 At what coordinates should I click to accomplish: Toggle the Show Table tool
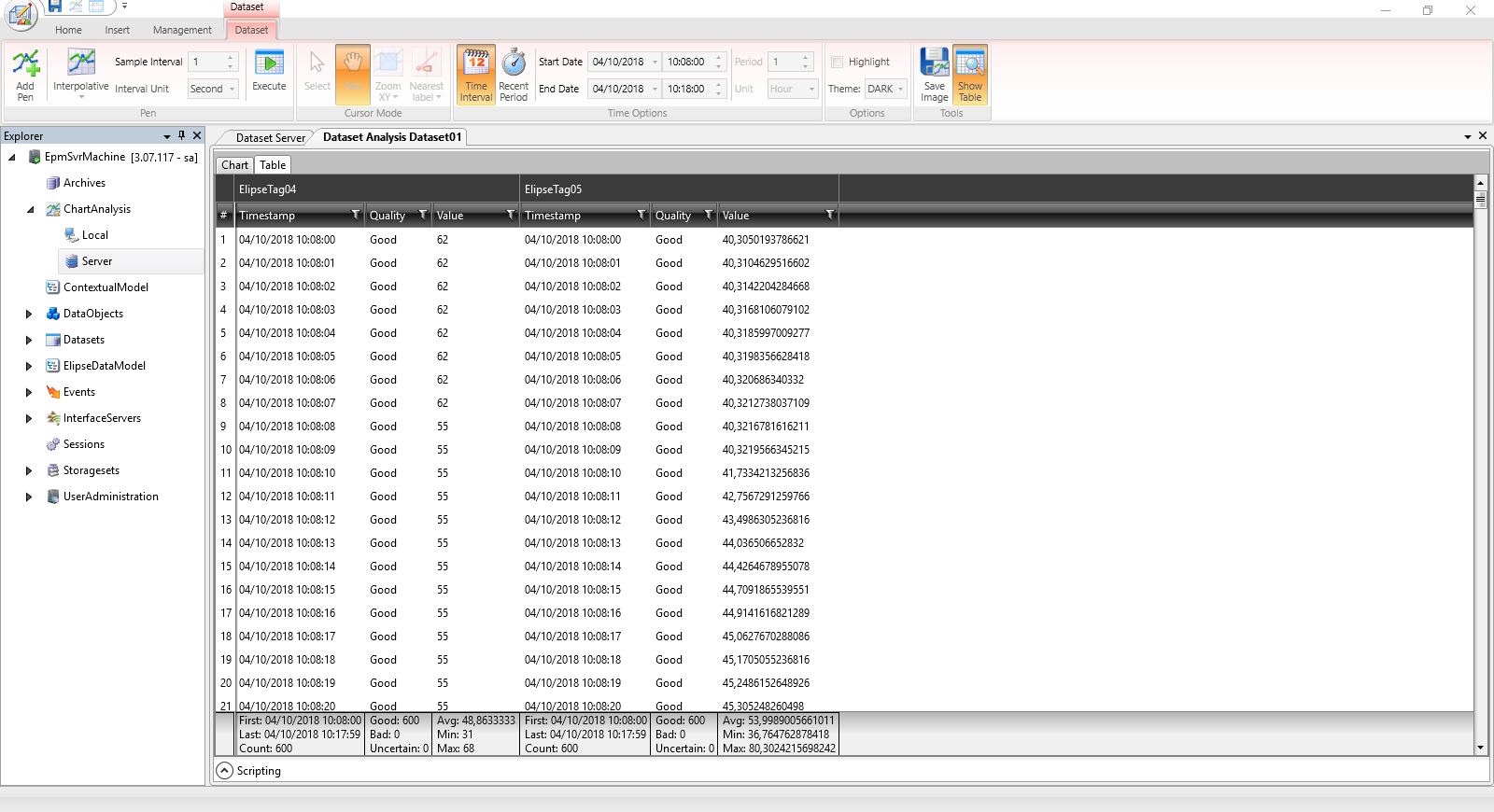(970, 74)
